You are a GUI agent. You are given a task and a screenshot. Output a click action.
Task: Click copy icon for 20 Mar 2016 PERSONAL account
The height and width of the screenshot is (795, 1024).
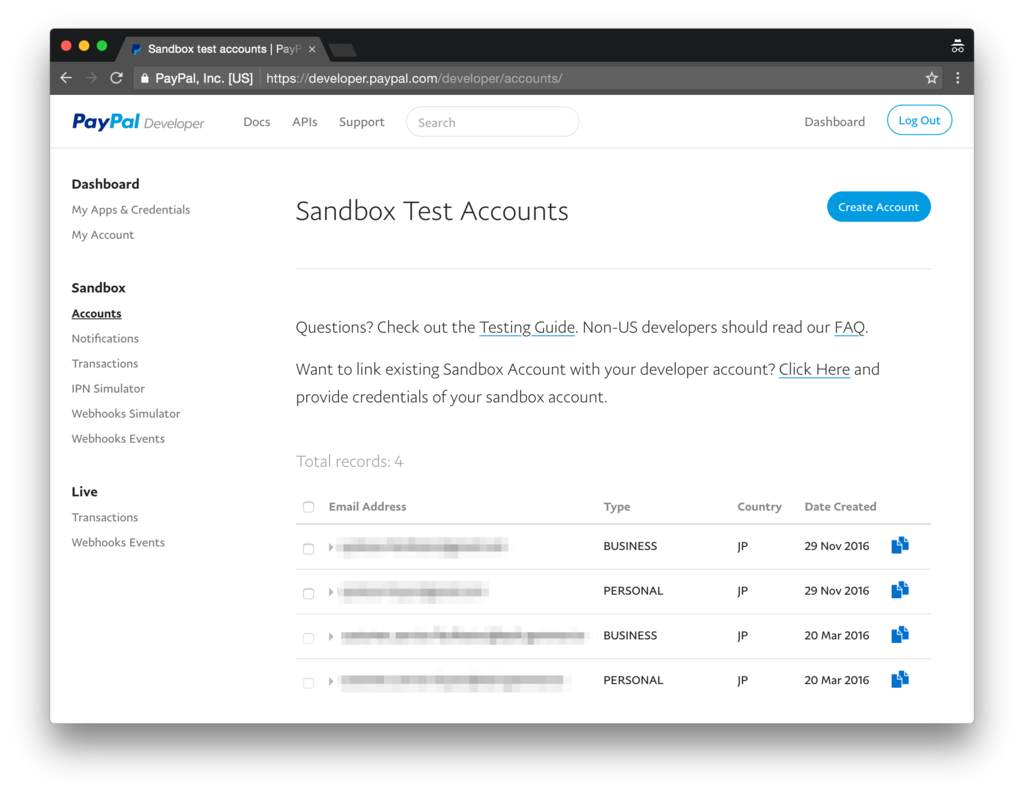(899, 679)
